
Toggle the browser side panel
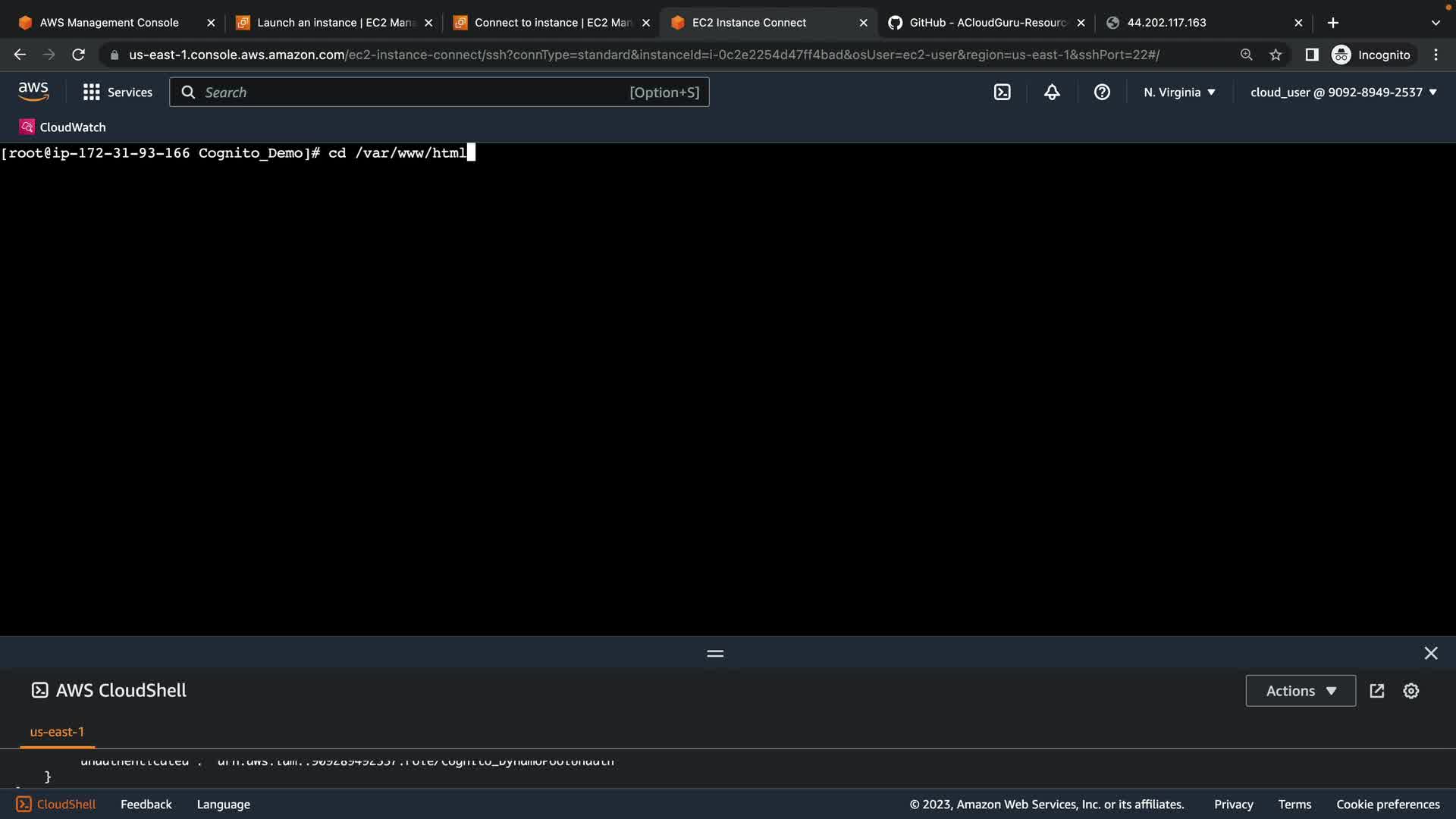click(1311, 55)
